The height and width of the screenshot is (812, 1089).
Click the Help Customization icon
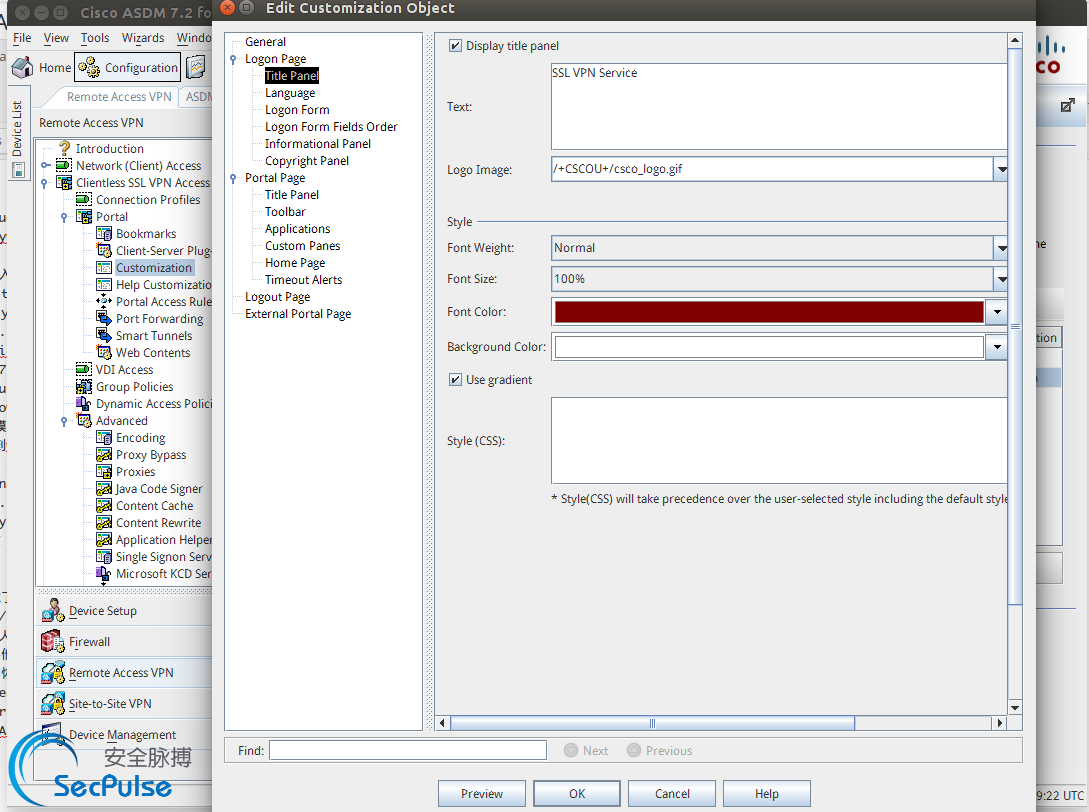[103, 285]
